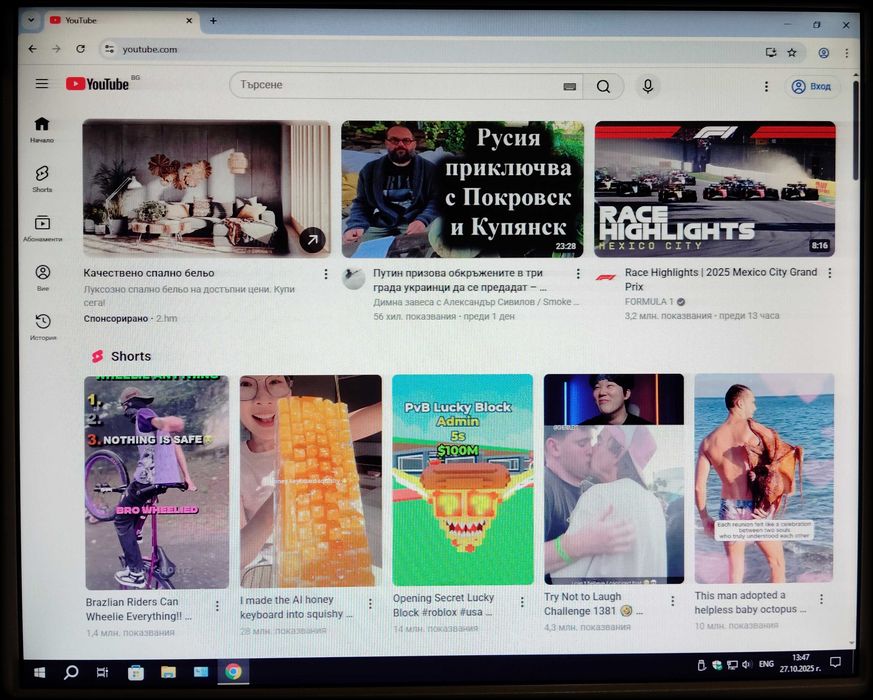Open the tab search dropdown arrow
Image resolution: width=873 pixels, height=700 pixels.
point(31,20)
